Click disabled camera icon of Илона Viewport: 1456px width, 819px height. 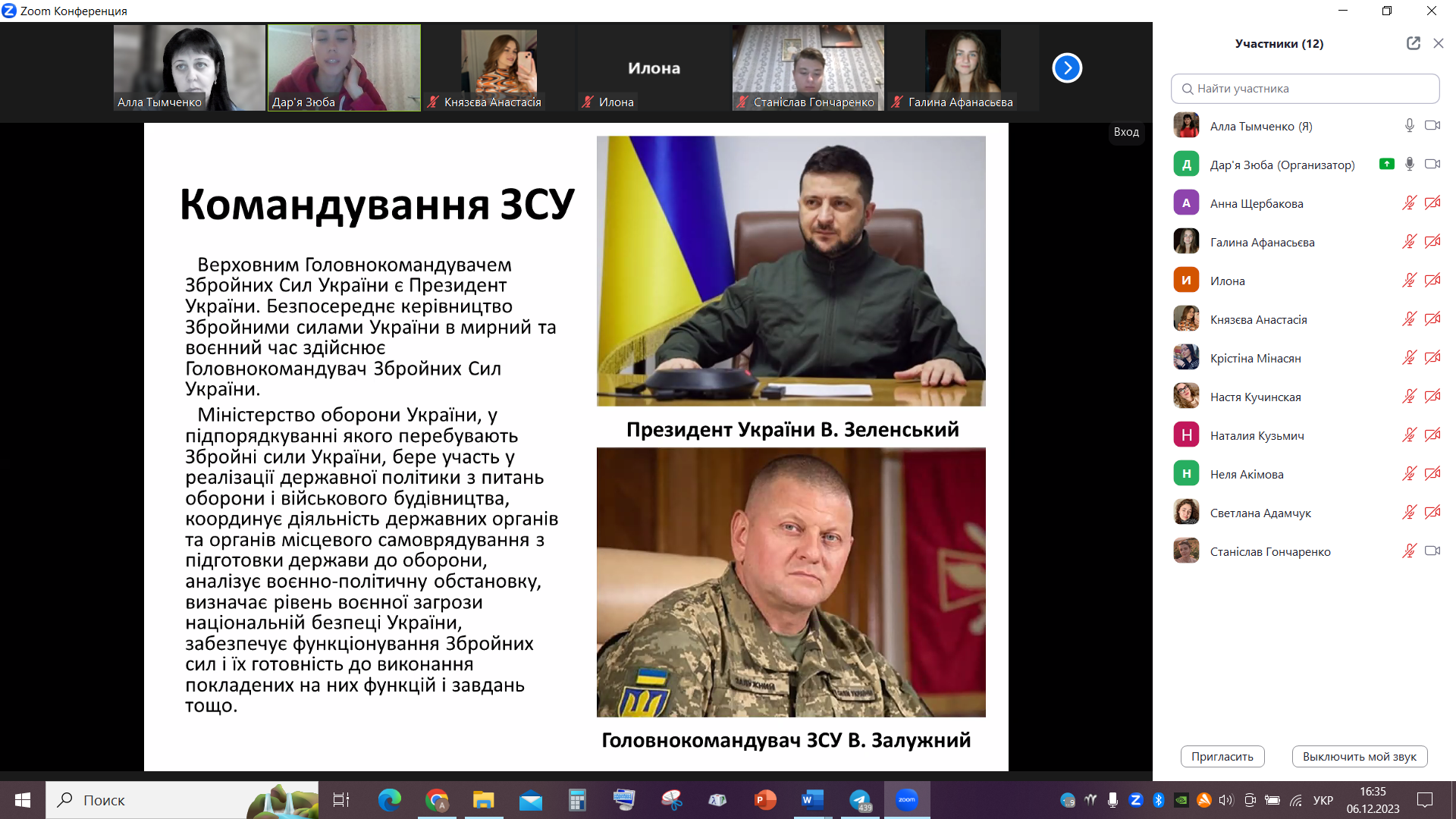(1432, 281)
